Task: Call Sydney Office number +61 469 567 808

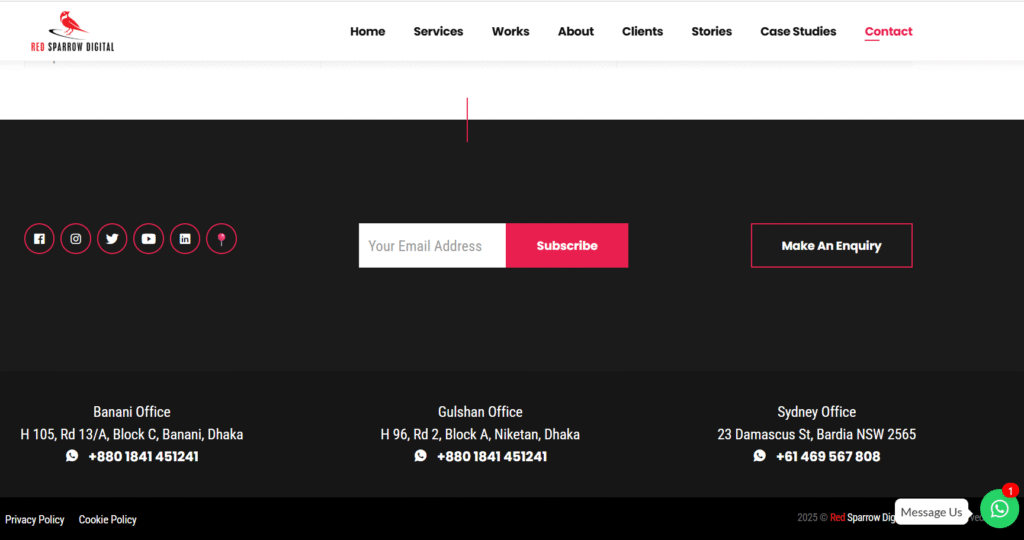Action: click(828, 456)
